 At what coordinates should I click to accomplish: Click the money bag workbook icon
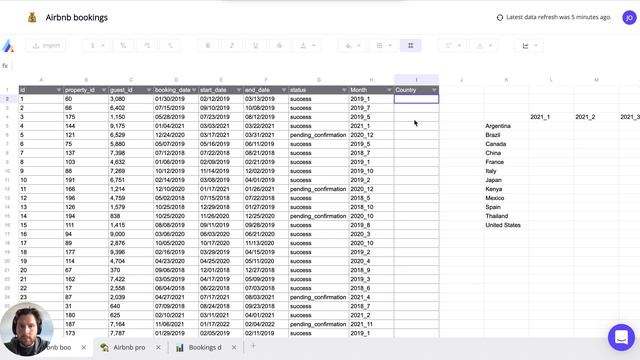click(32, 18)
